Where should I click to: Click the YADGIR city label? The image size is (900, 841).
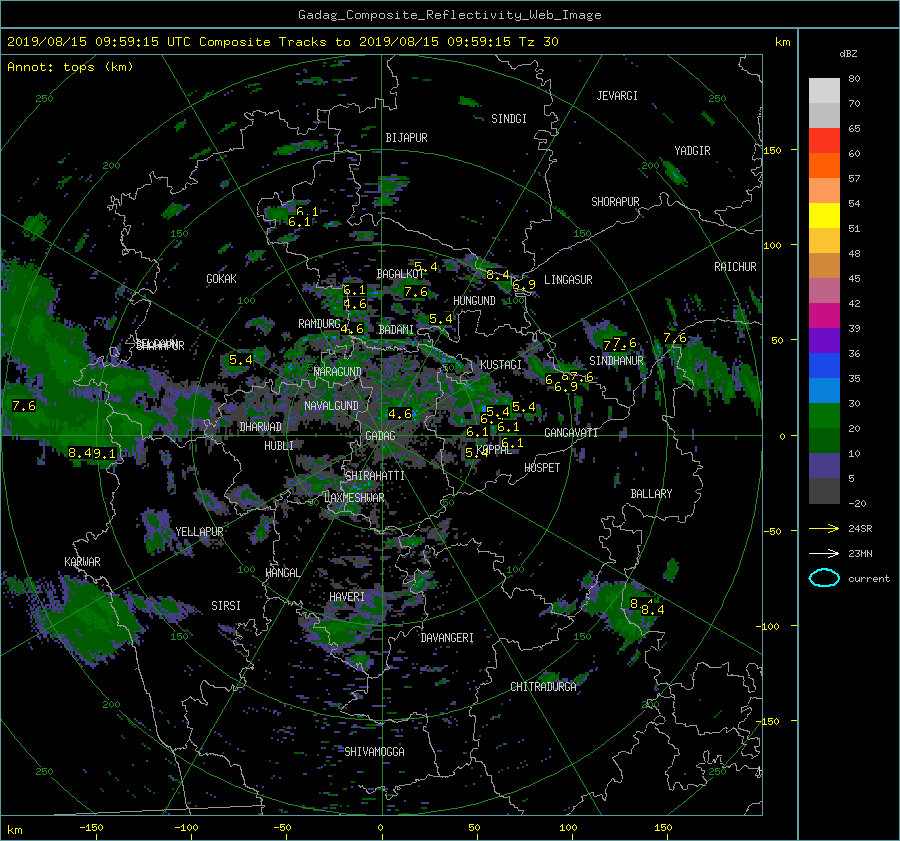pos(692,151)
